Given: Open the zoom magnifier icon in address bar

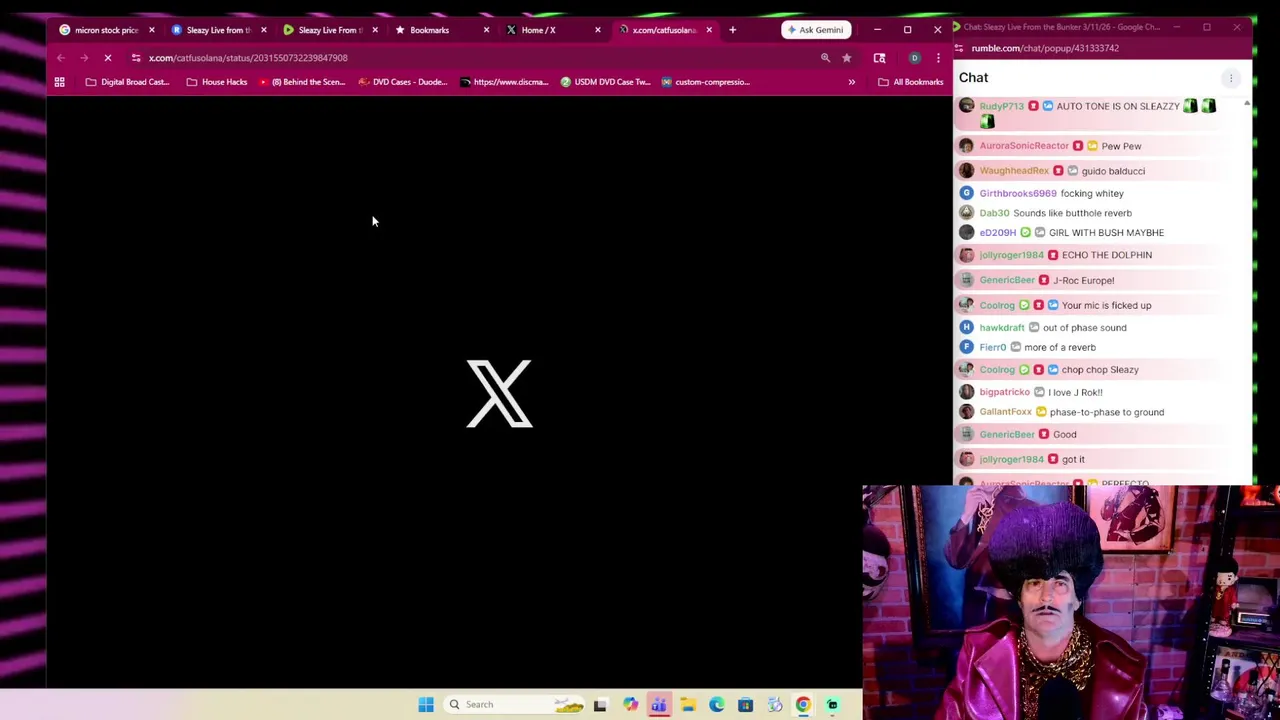Looking at the screenshot, I should (825, 58).
